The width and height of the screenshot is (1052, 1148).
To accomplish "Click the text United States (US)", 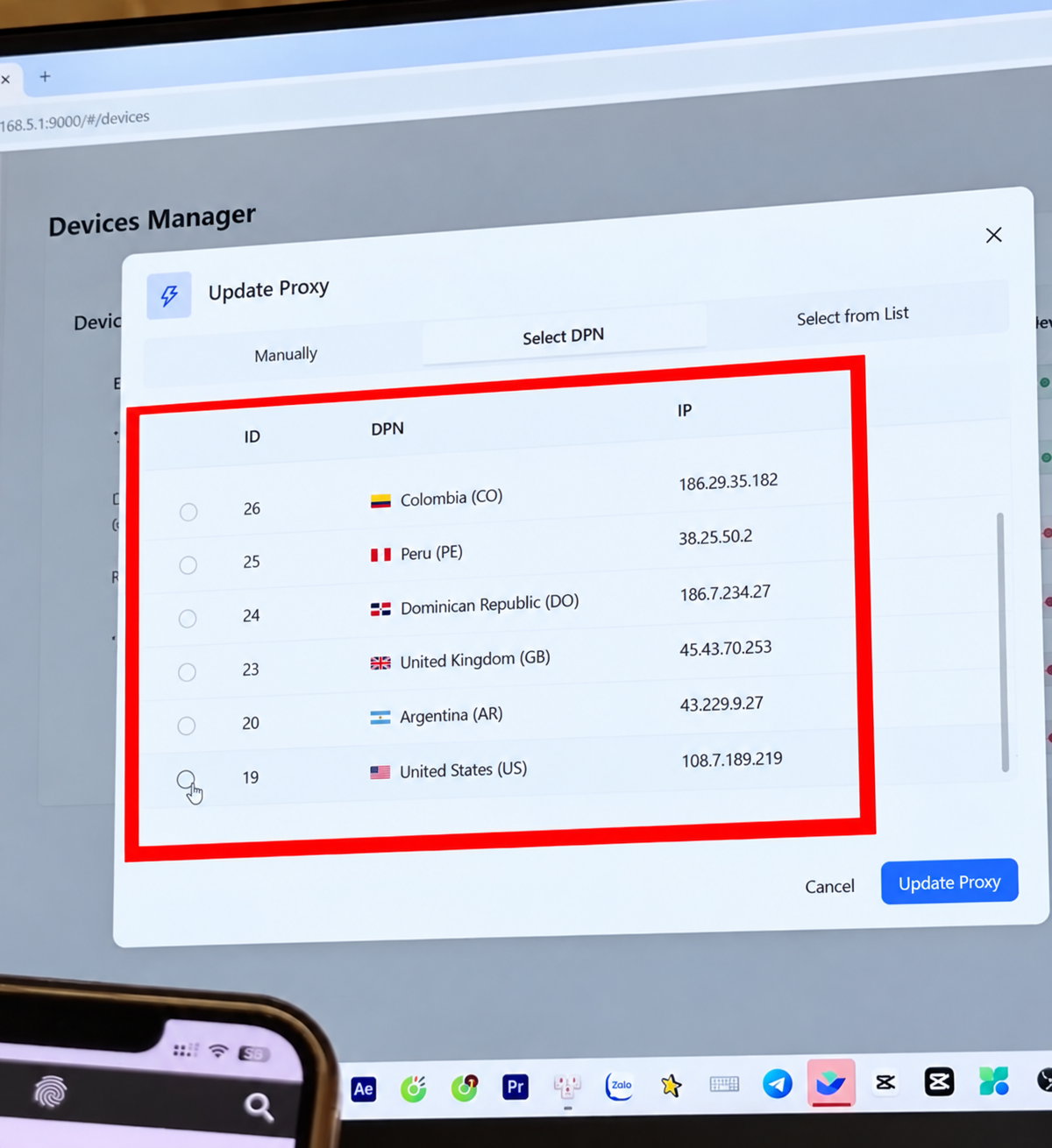I will (463, 770).
